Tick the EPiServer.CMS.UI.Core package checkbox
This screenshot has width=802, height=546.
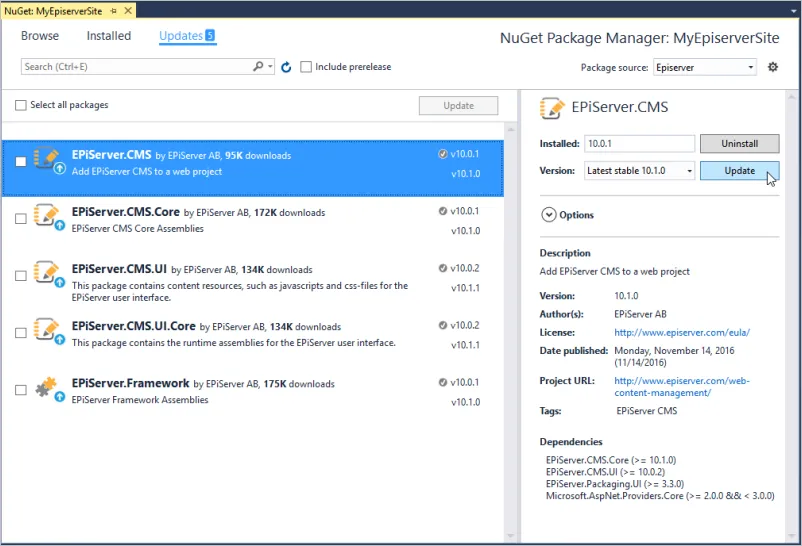point(20,333)
